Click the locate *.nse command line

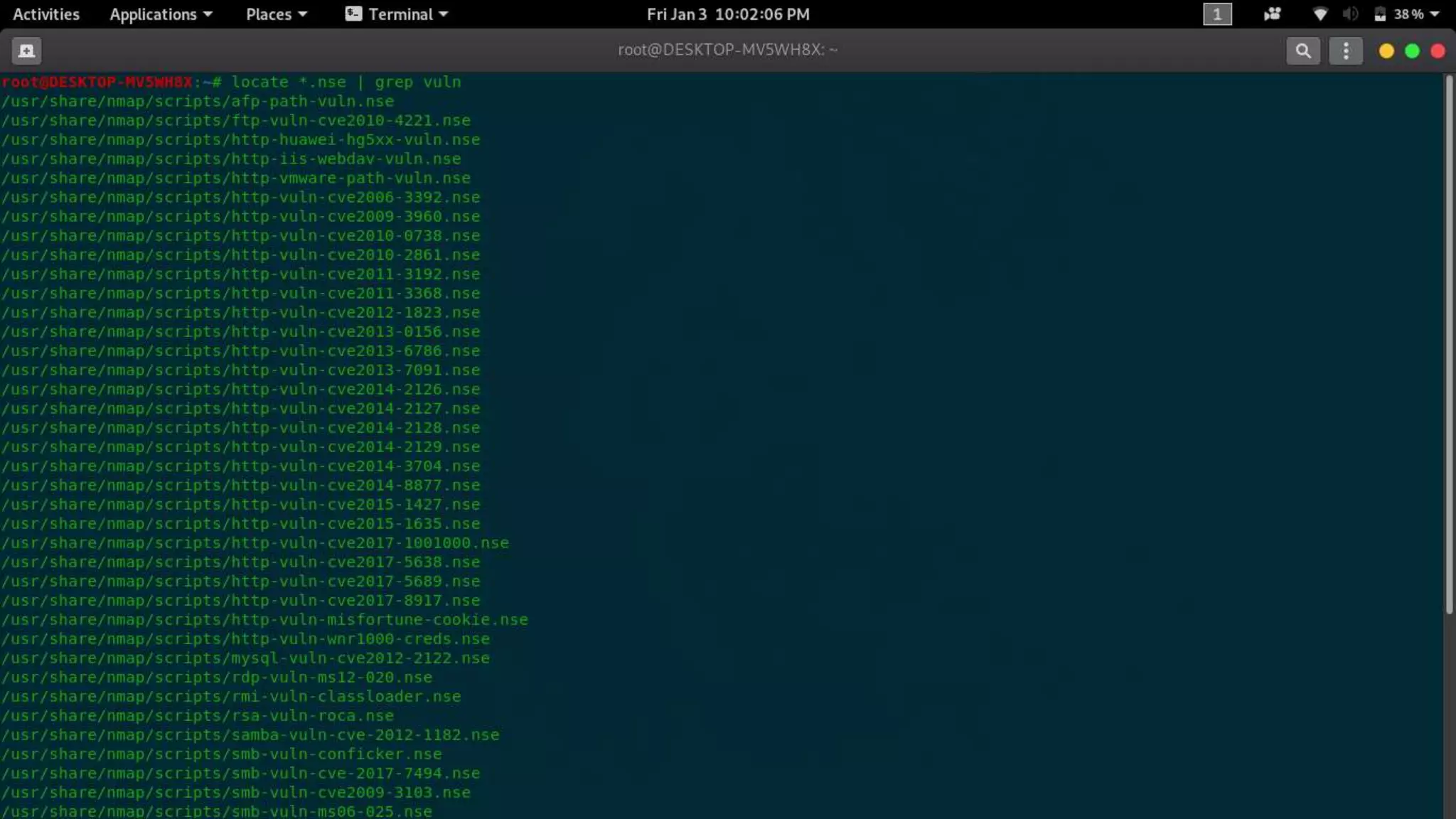pos(346,82)
